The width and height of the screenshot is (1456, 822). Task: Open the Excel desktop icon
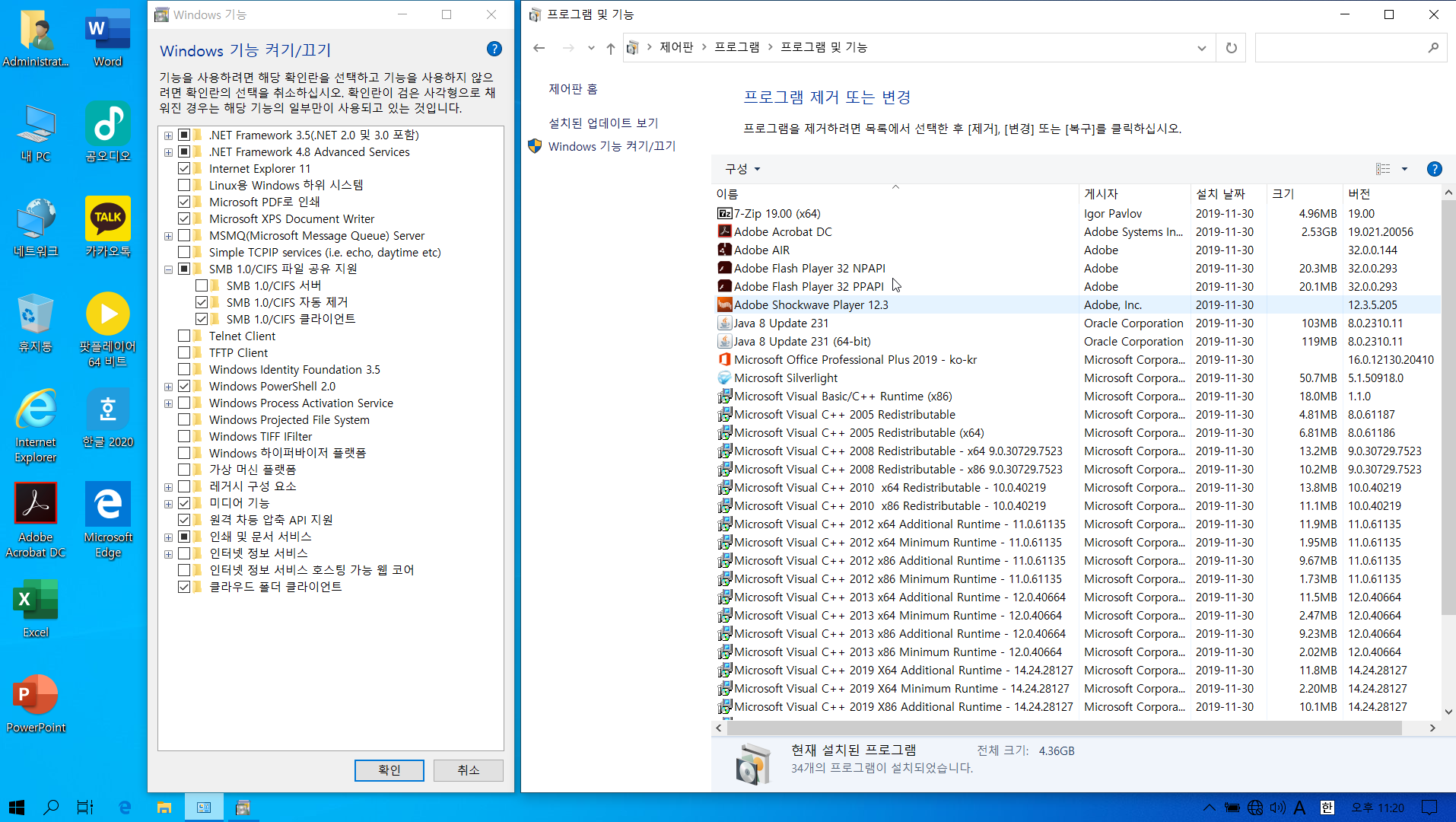36,609
